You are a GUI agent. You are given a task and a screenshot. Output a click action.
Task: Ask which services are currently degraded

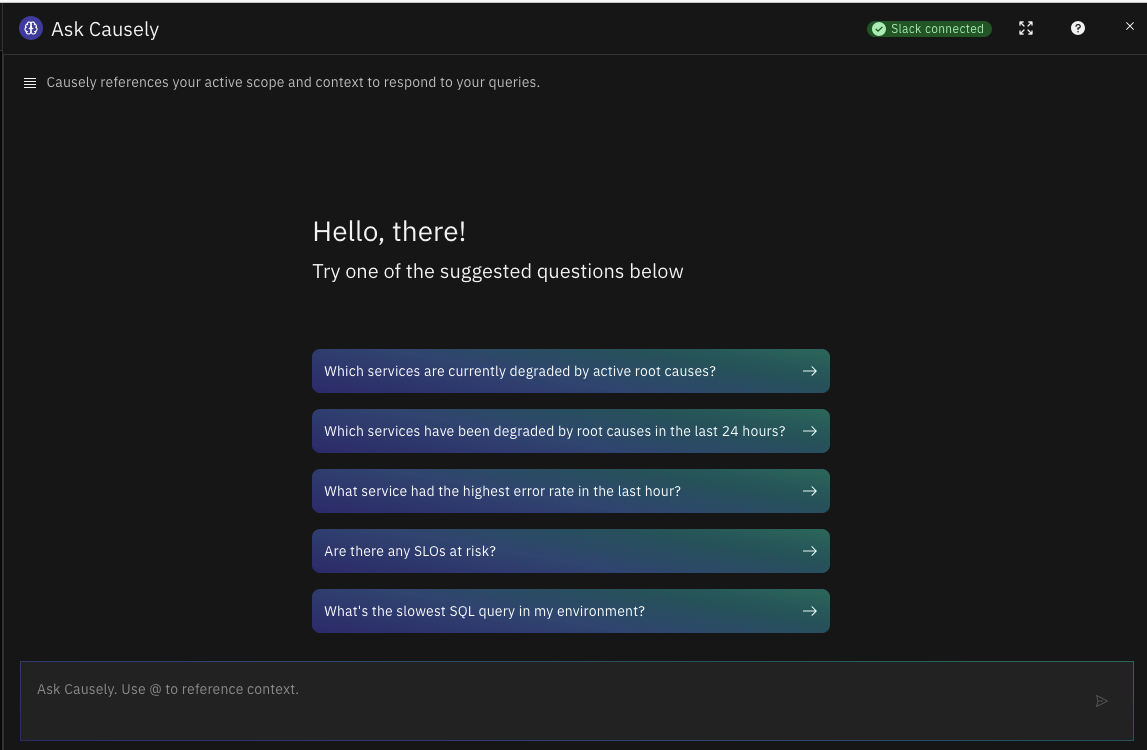point(571,371)
